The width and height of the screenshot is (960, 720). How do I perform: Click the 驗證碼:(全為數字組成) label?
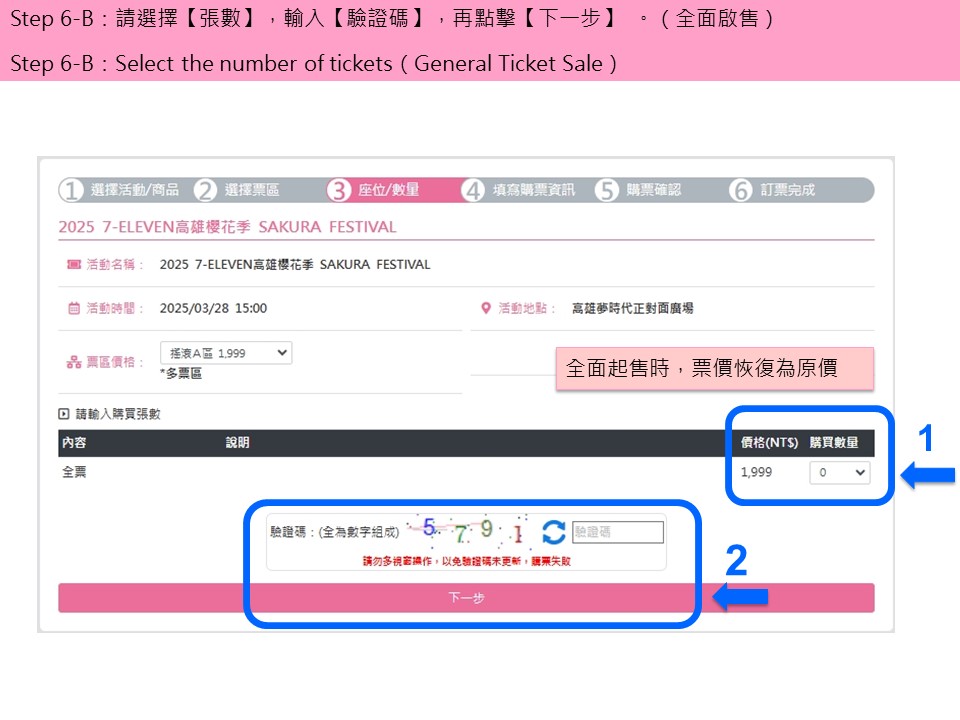coord(334,532)
